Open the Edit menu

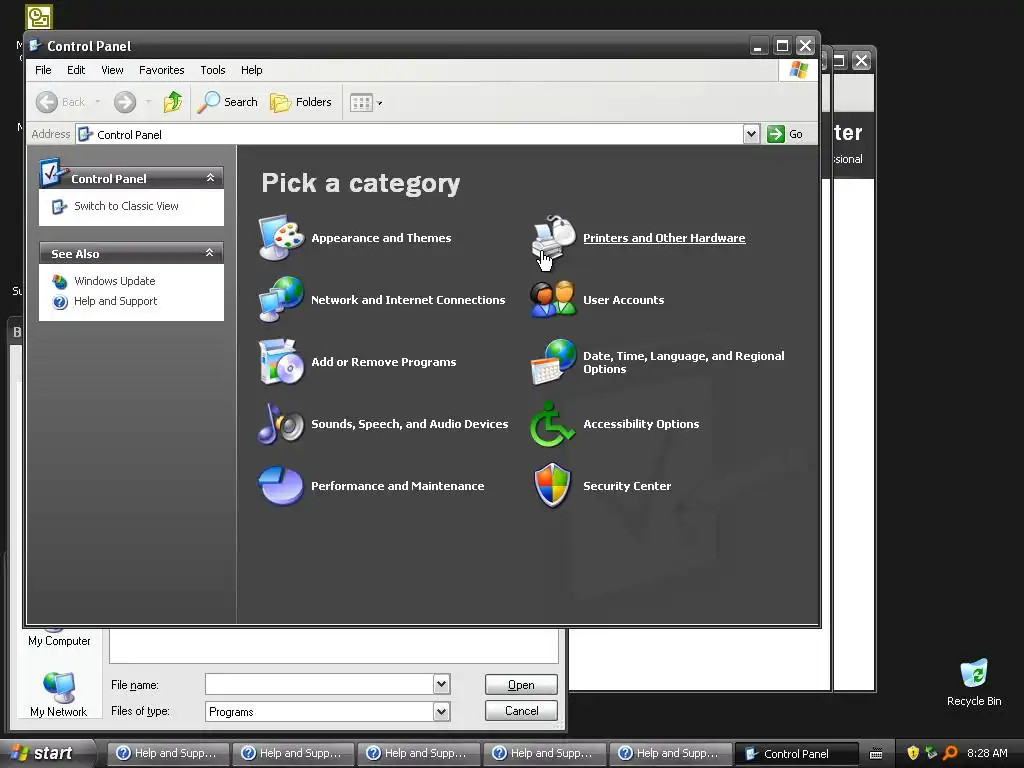coord(76,70)
